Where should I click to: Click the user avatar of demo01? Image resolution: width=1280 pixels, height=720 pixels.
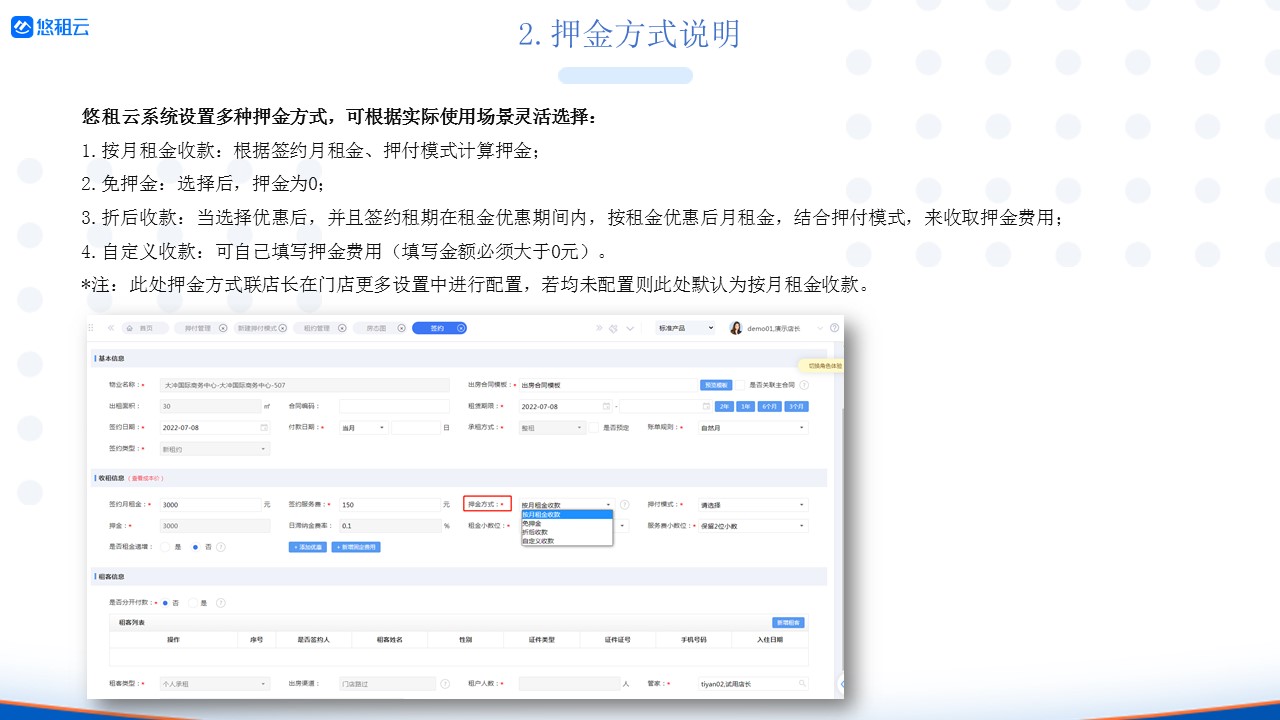736,328
